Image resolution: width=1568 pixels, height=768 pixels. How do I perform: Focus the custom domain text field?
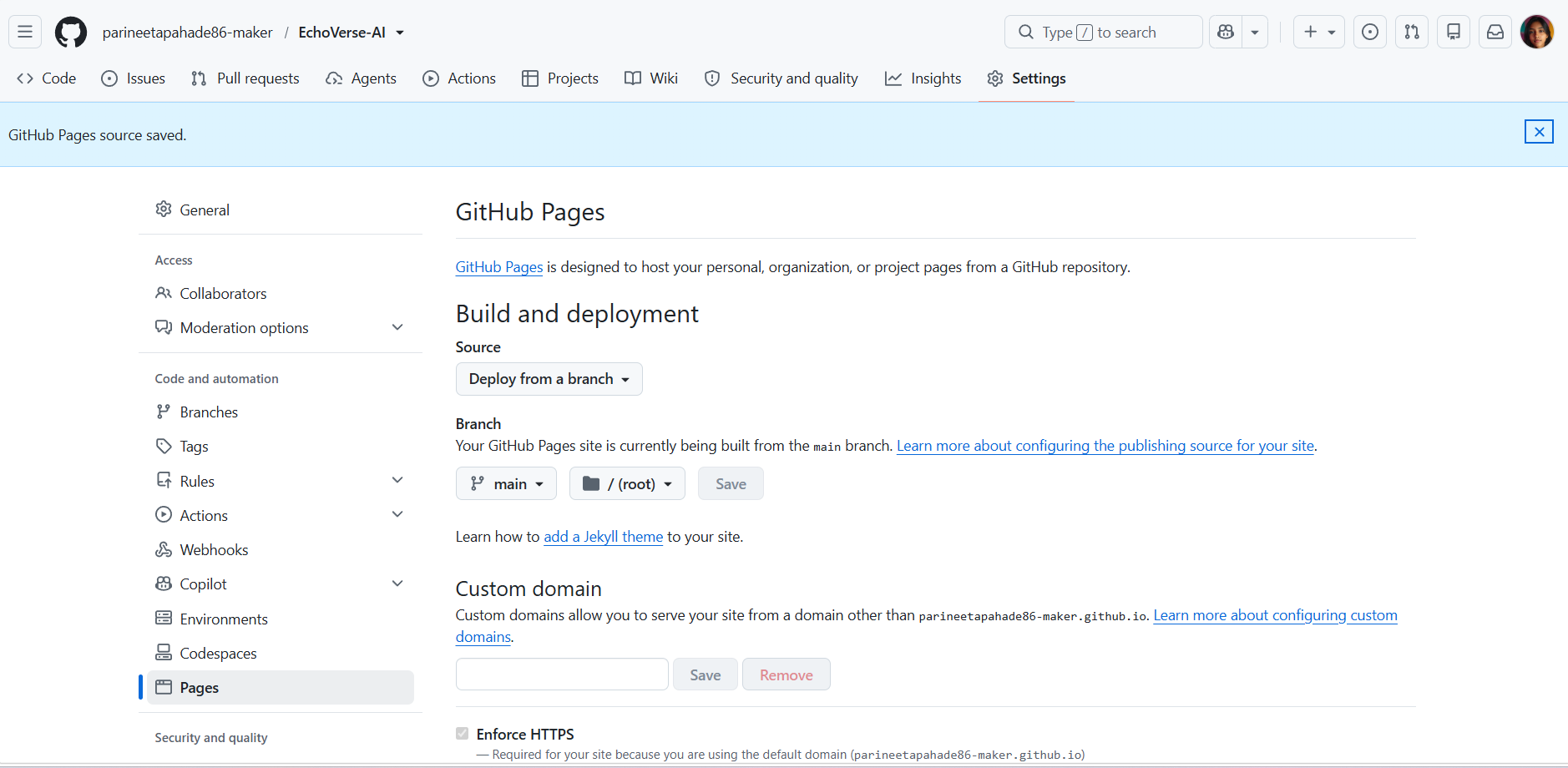562,675
